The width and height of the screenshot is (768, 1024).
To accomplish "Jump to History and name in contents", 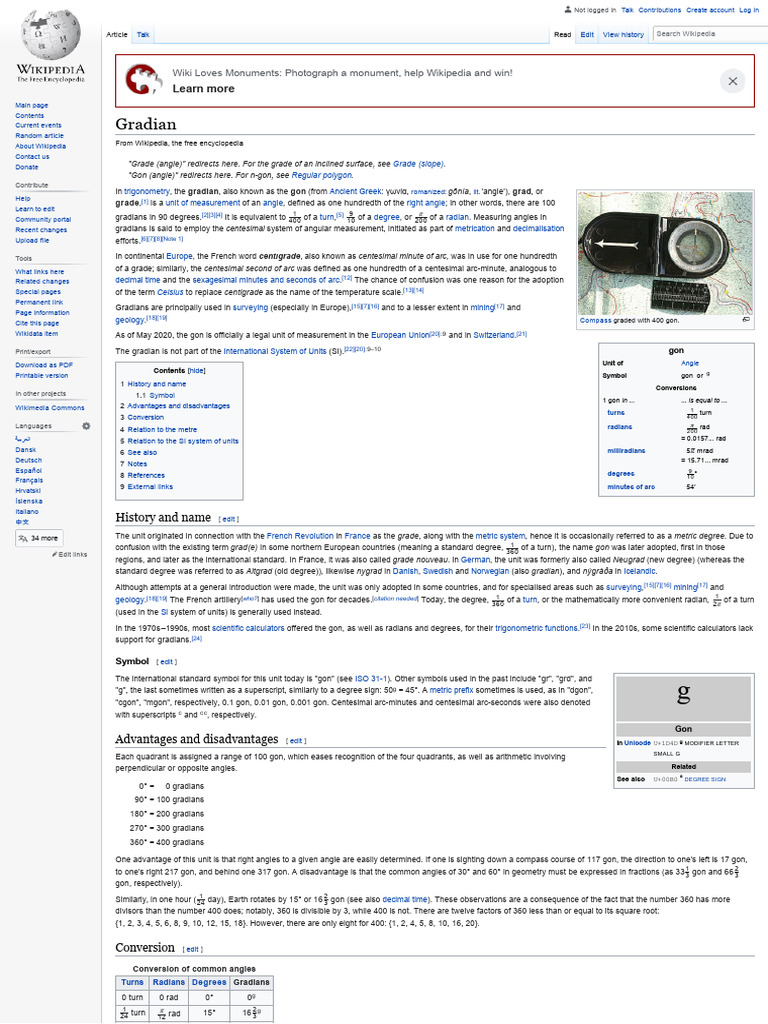I will tap(157, 384).
